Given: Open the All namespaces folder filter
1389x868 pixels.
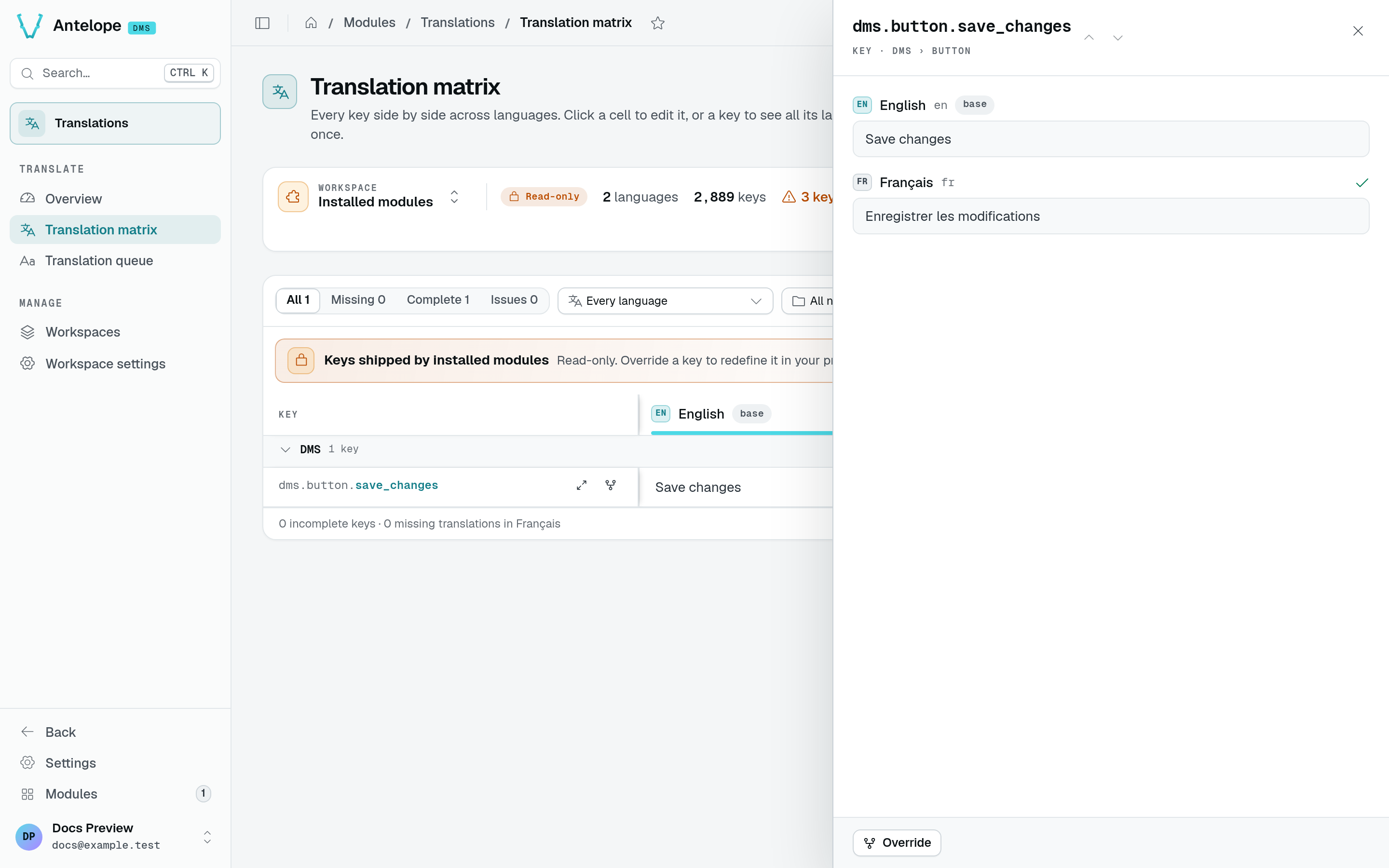Looking at the screenshot, I should pyautogui.click(x=807, y=301).
